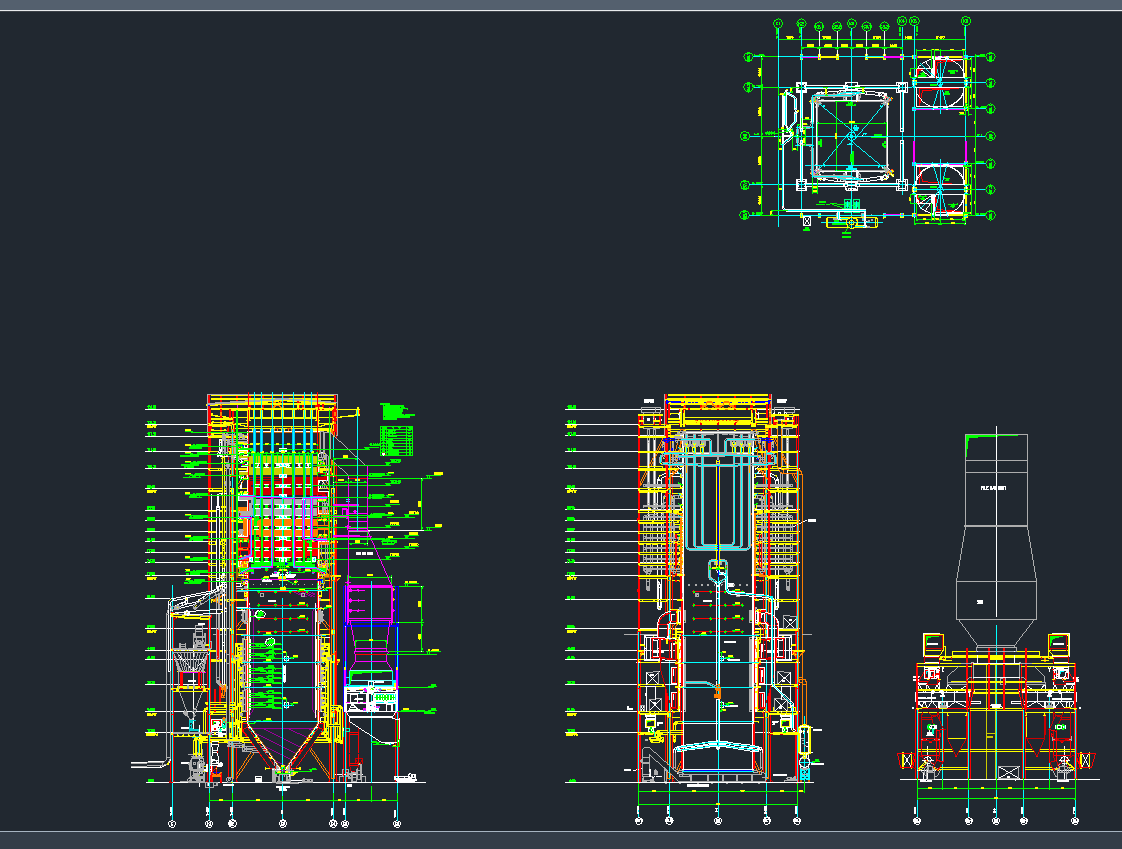Click crossed box at bottom of chimney elevation
Viewport: 1122px width, 849px height.
(x=1007, y=772)
